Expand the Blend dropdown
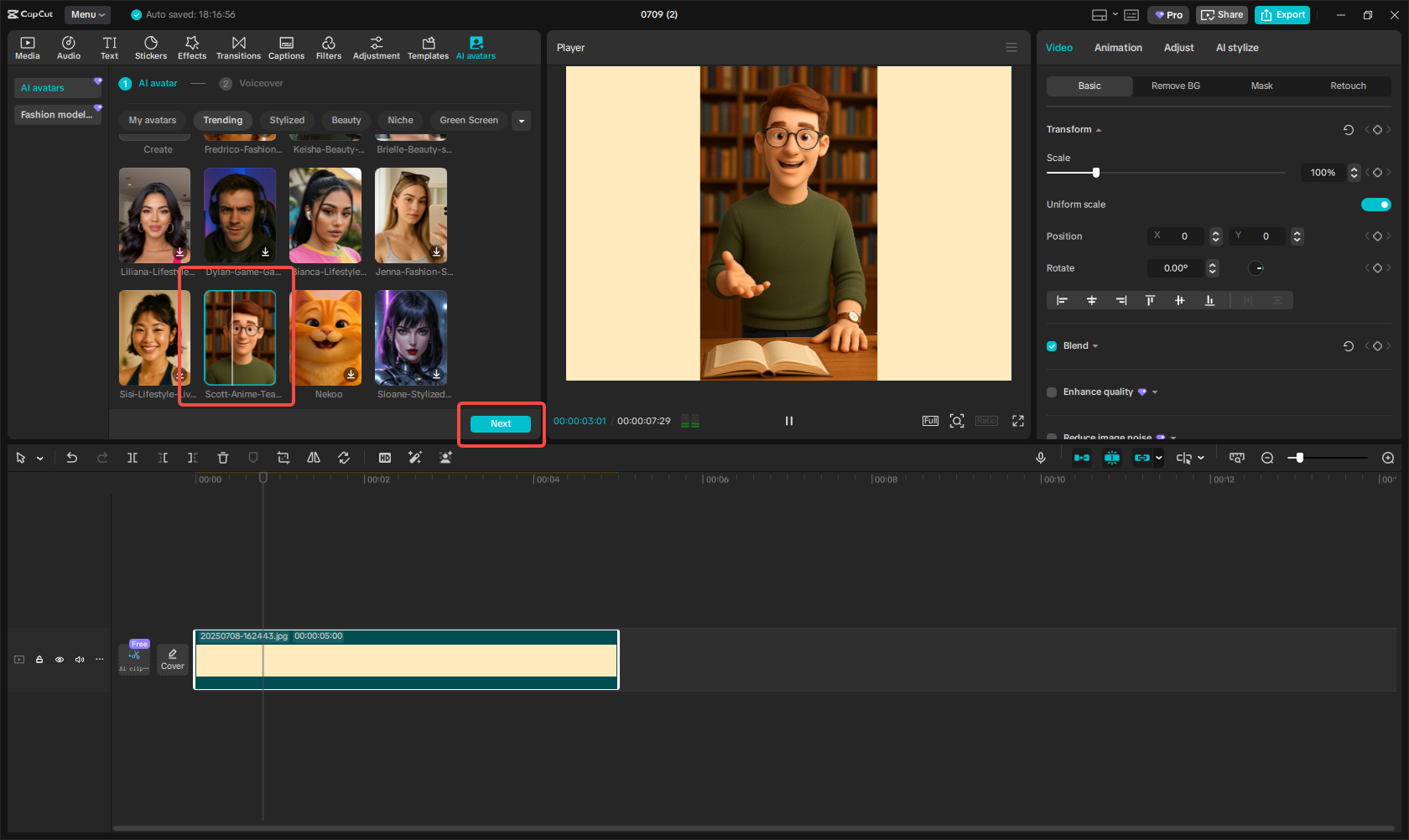 [x=1094, y=345]
